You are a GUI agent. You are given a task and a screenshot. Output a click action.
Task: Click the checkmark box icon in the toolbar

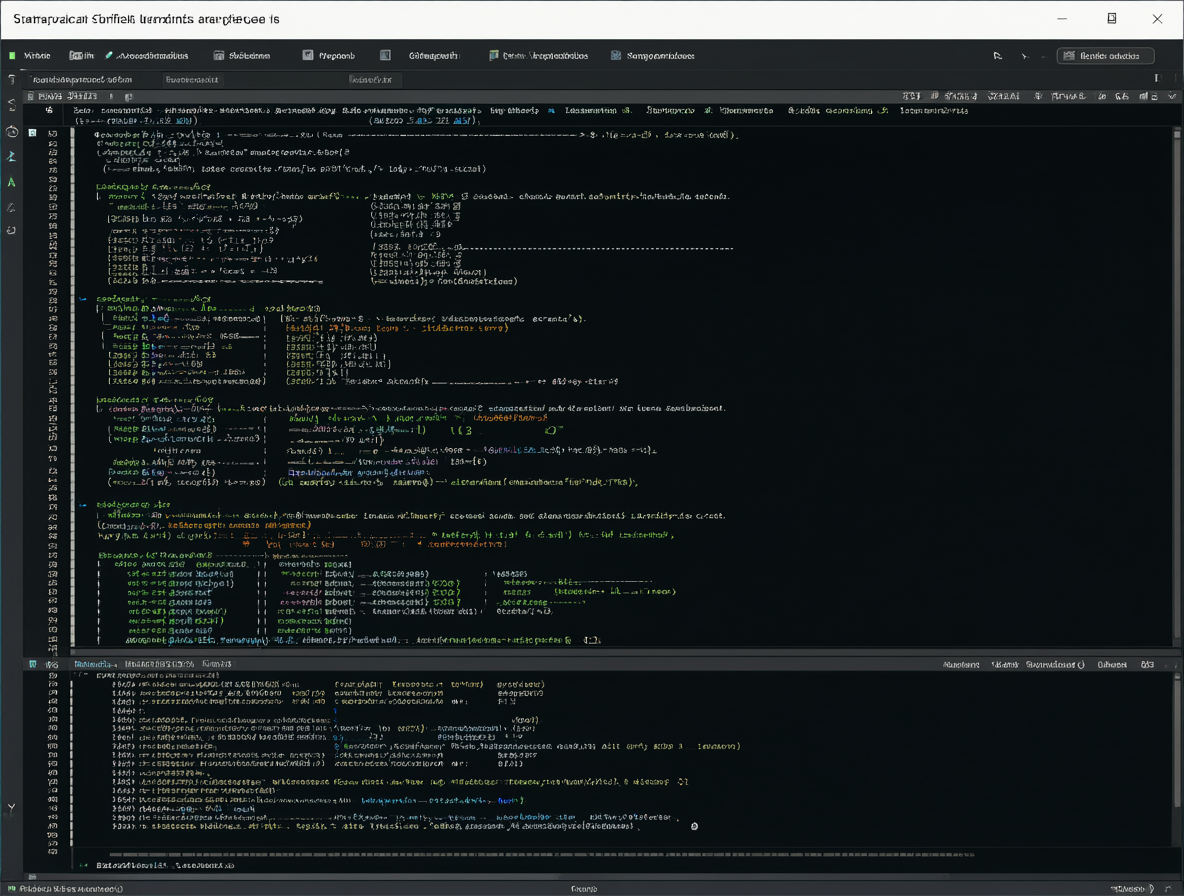[307, 55]
